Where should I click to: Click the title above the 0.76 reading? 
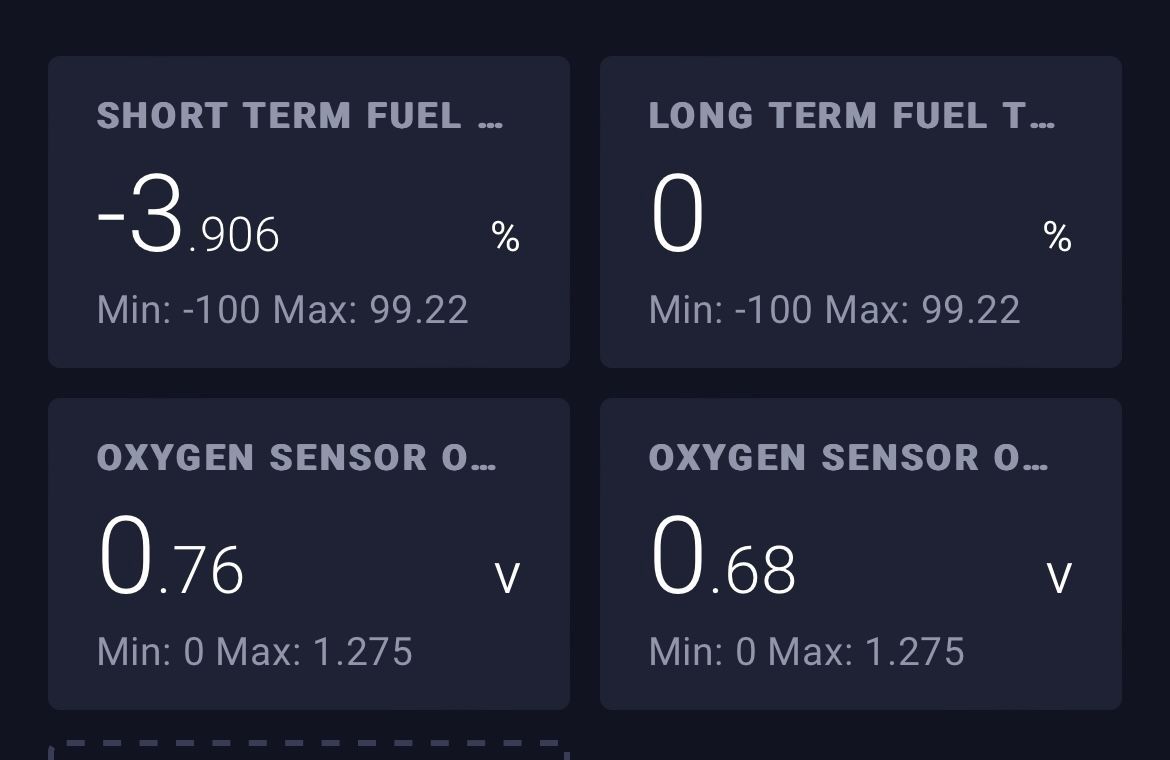296,457
